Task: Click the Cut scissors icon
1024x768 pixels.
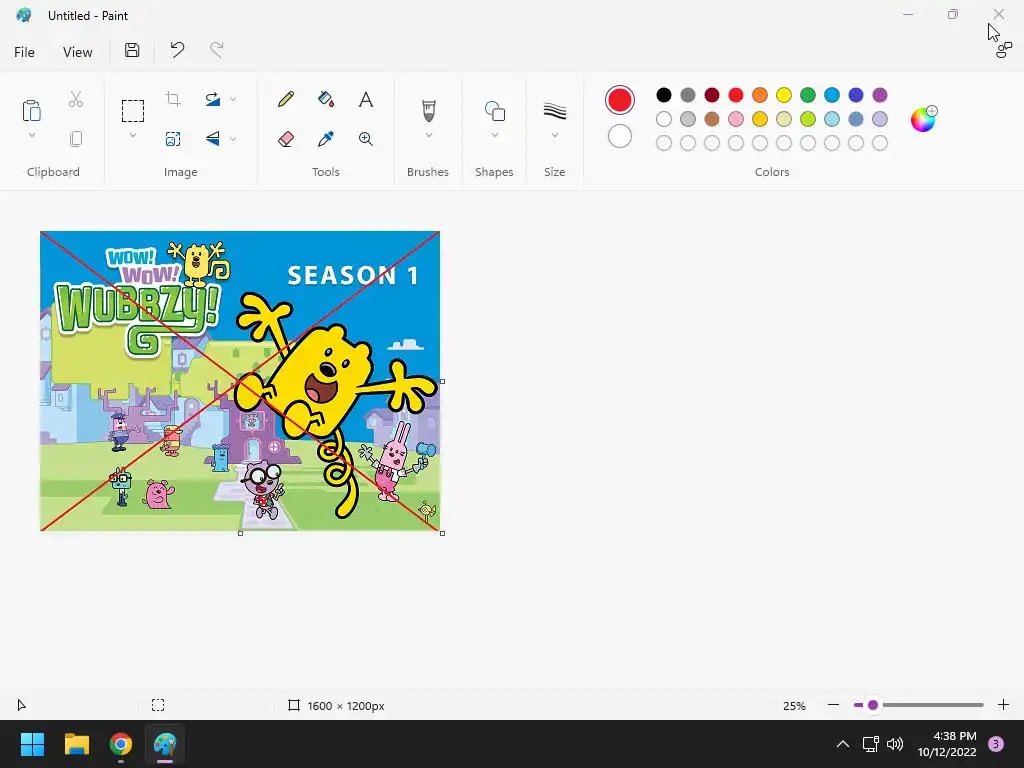Action: click(76, 99)
